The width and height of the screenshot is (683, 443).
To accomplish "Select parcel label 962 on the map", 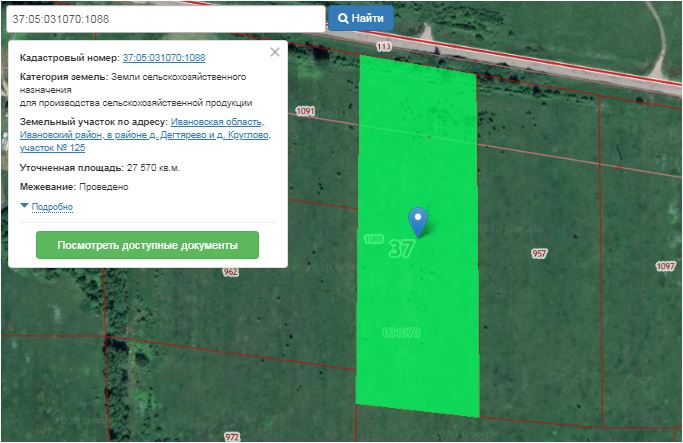I will (x=231, y=272).
